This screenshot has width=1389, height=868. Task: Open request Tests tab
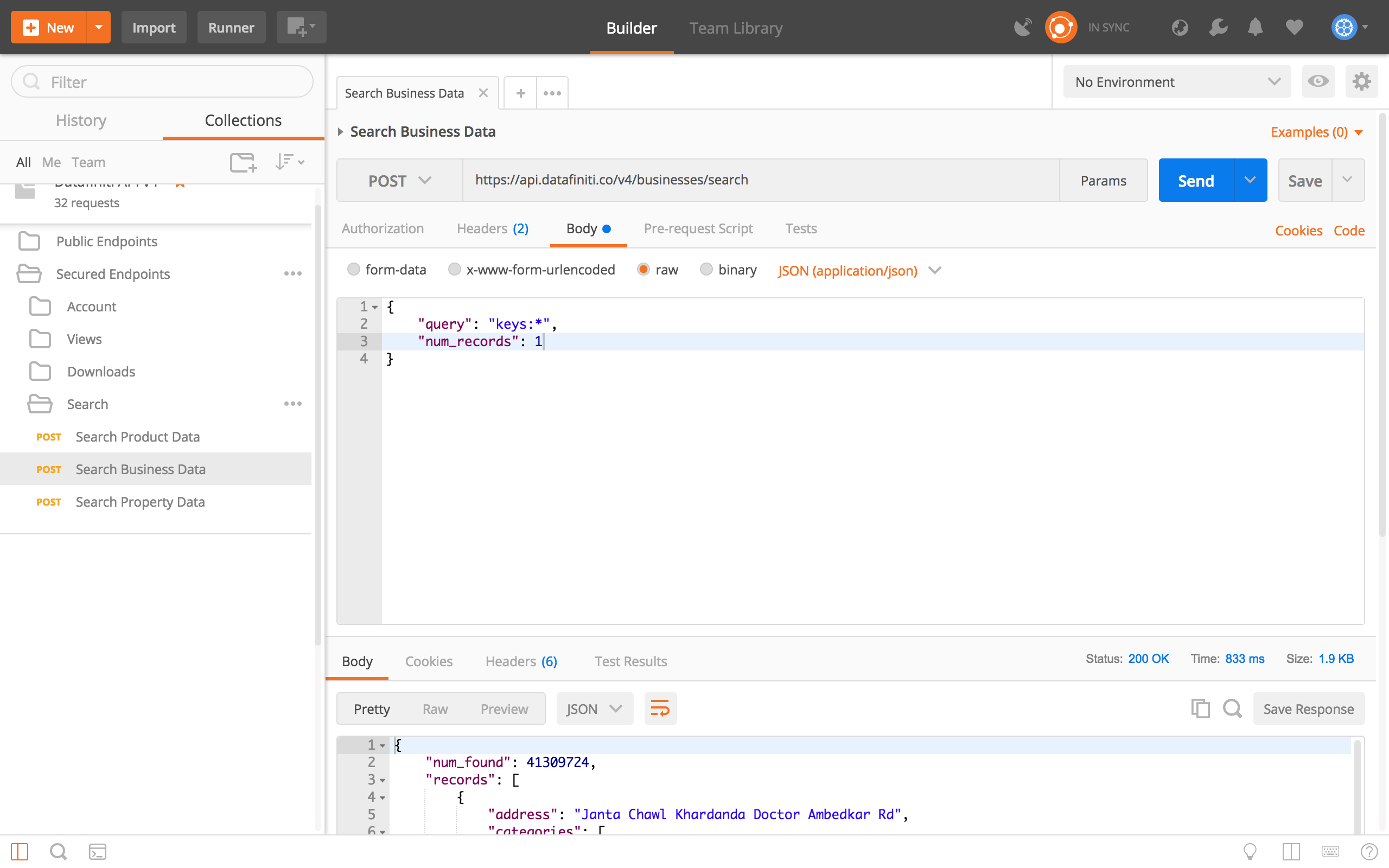801,228
